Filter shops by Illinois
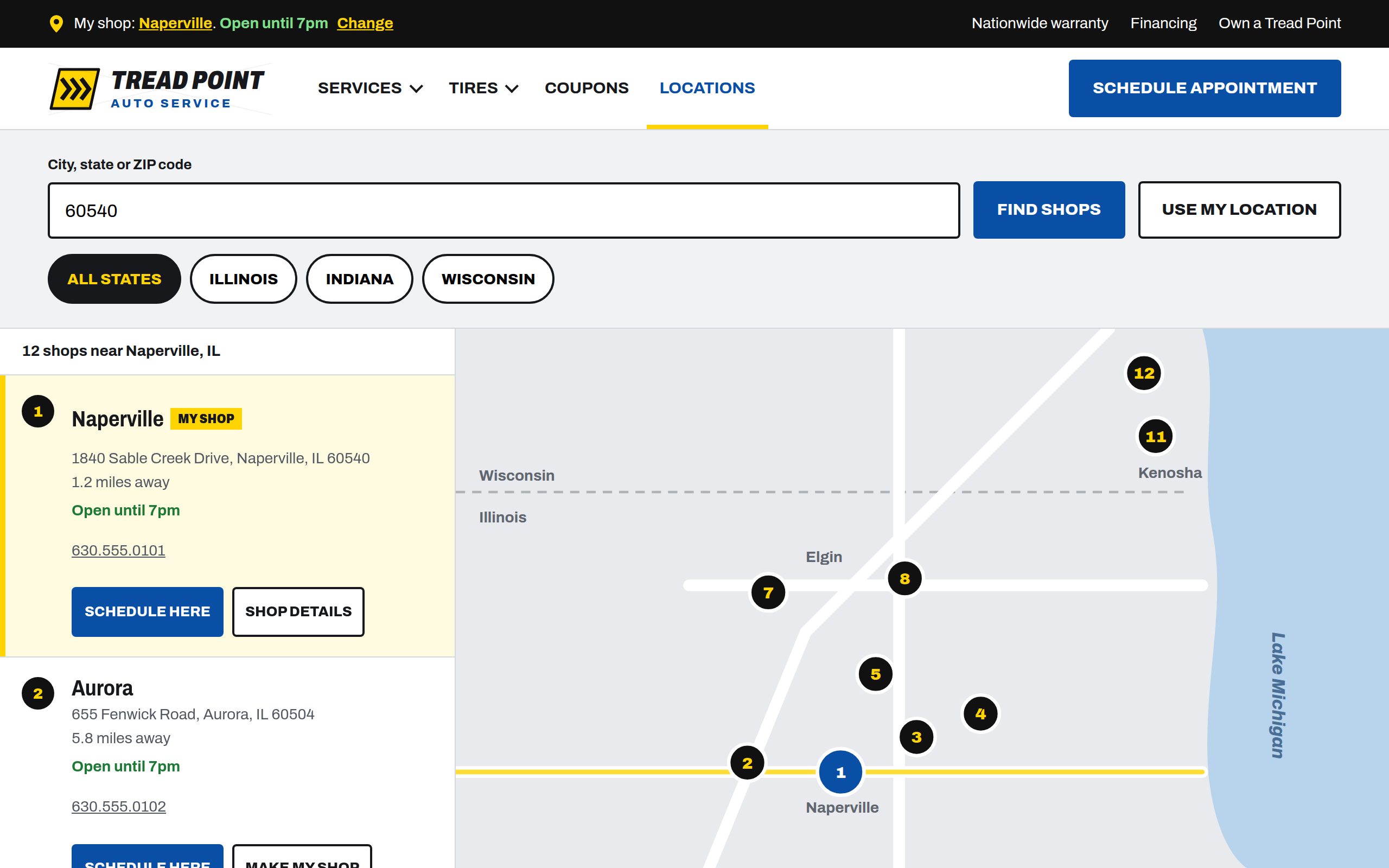Viewport: 1389px width, 868px height. 244,279
